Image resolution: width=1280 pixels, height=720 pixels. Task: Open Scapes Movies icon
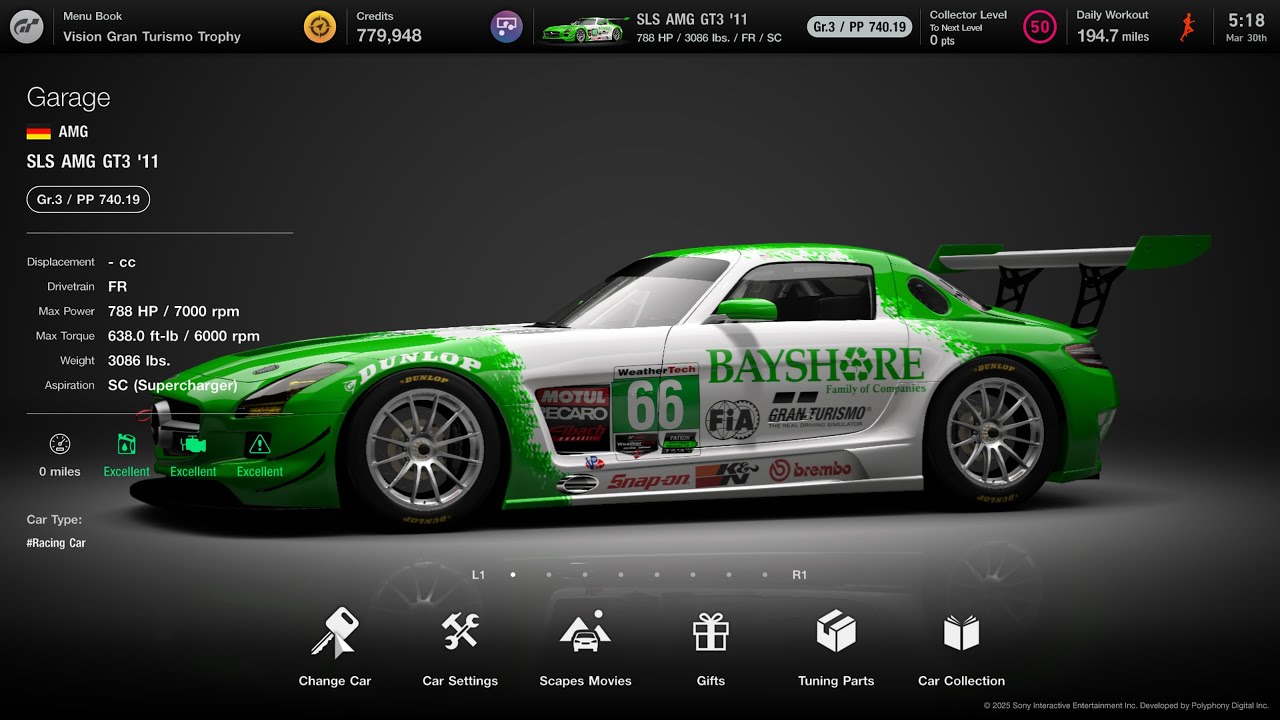pos(585,631)
